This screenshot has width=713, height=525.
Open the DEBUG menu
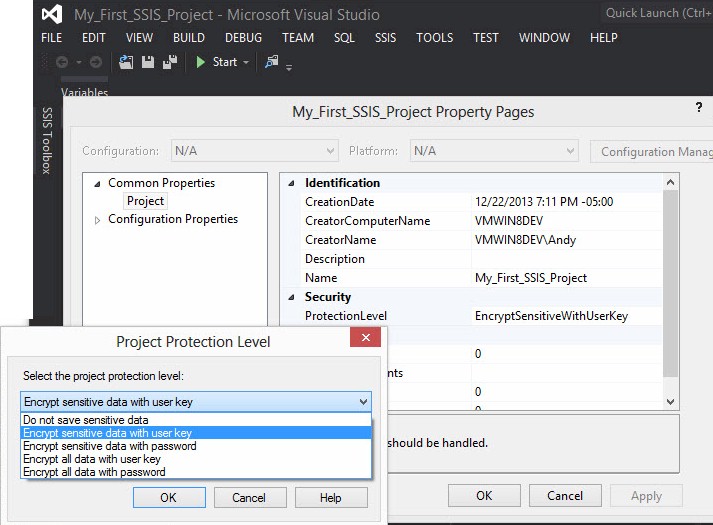tap(243, 38)
